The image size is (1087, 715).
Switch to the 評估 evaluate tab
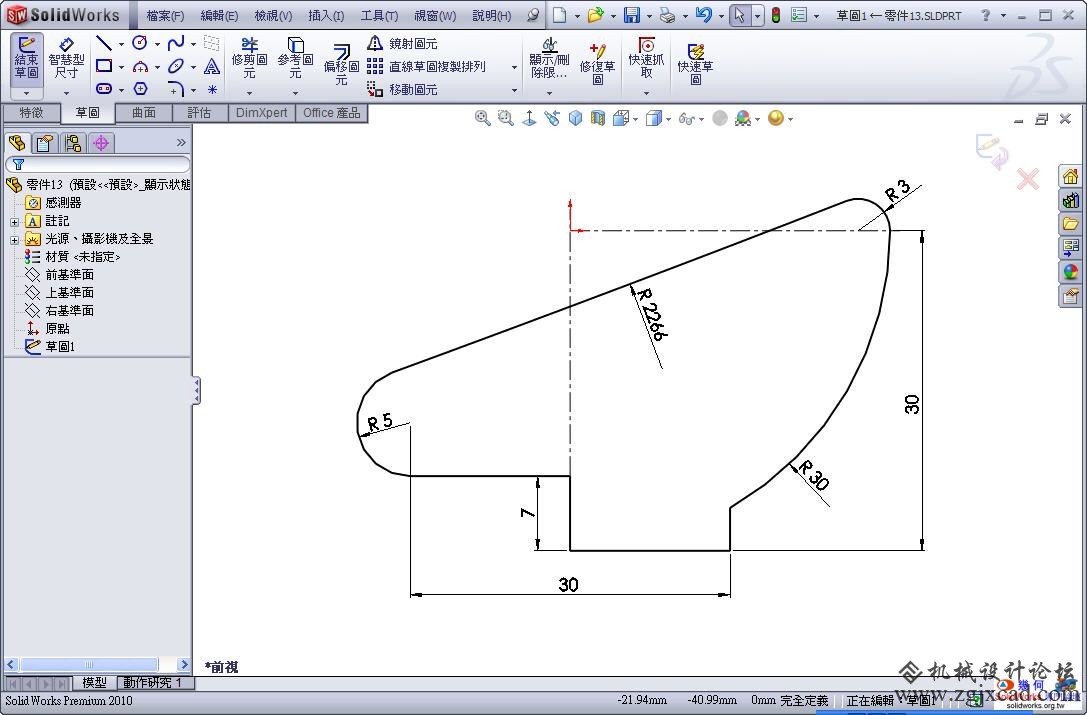(199, 113)
